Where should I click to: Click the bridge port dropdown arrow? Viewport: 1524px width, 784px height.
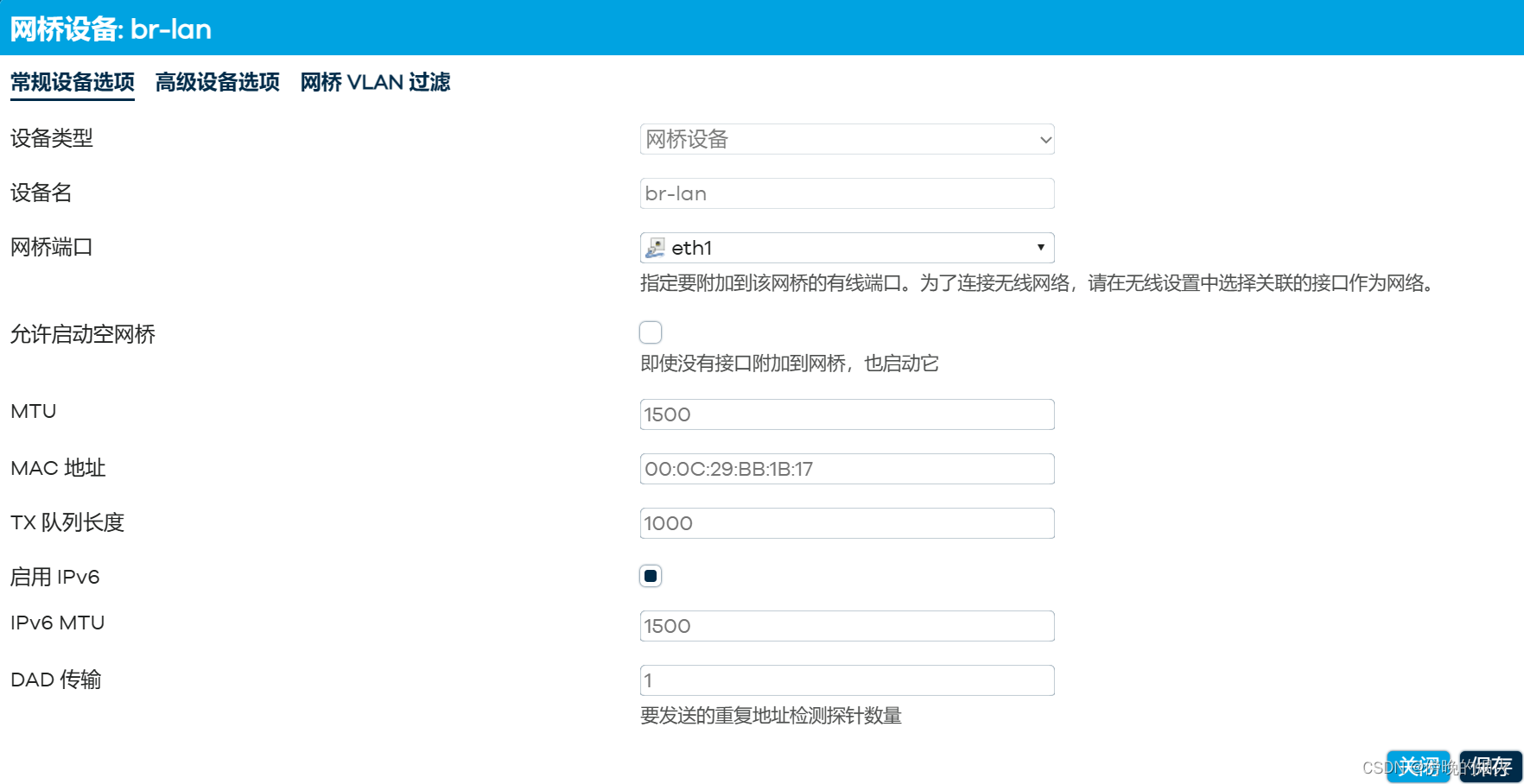click(1041, 248)
